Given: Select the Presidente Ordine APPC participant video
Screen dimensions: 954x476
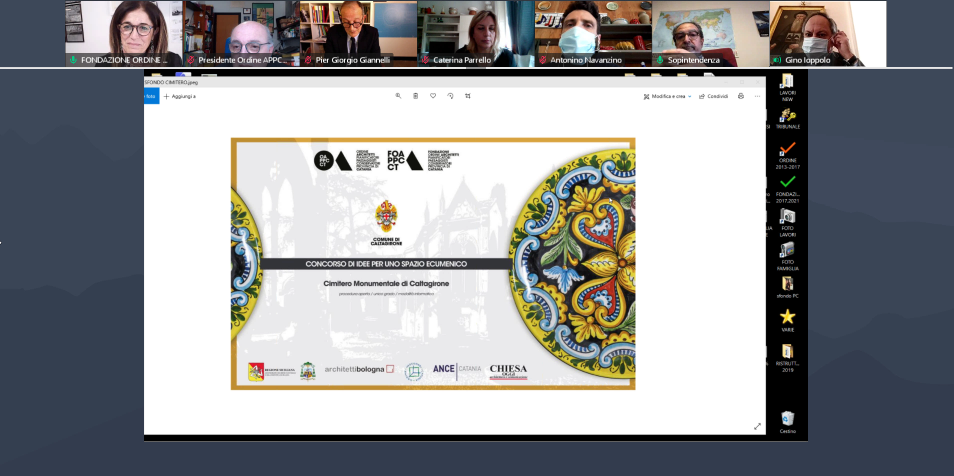Looking at the screenshot, I should 241,33.
